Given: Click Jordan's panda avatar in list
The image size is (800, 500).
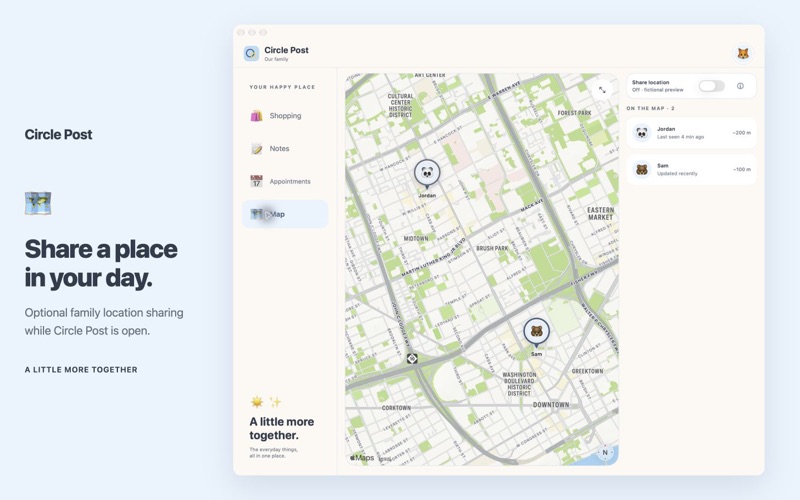Looking at the screenshot, I should pyautogui.click(x=642, y=133).
